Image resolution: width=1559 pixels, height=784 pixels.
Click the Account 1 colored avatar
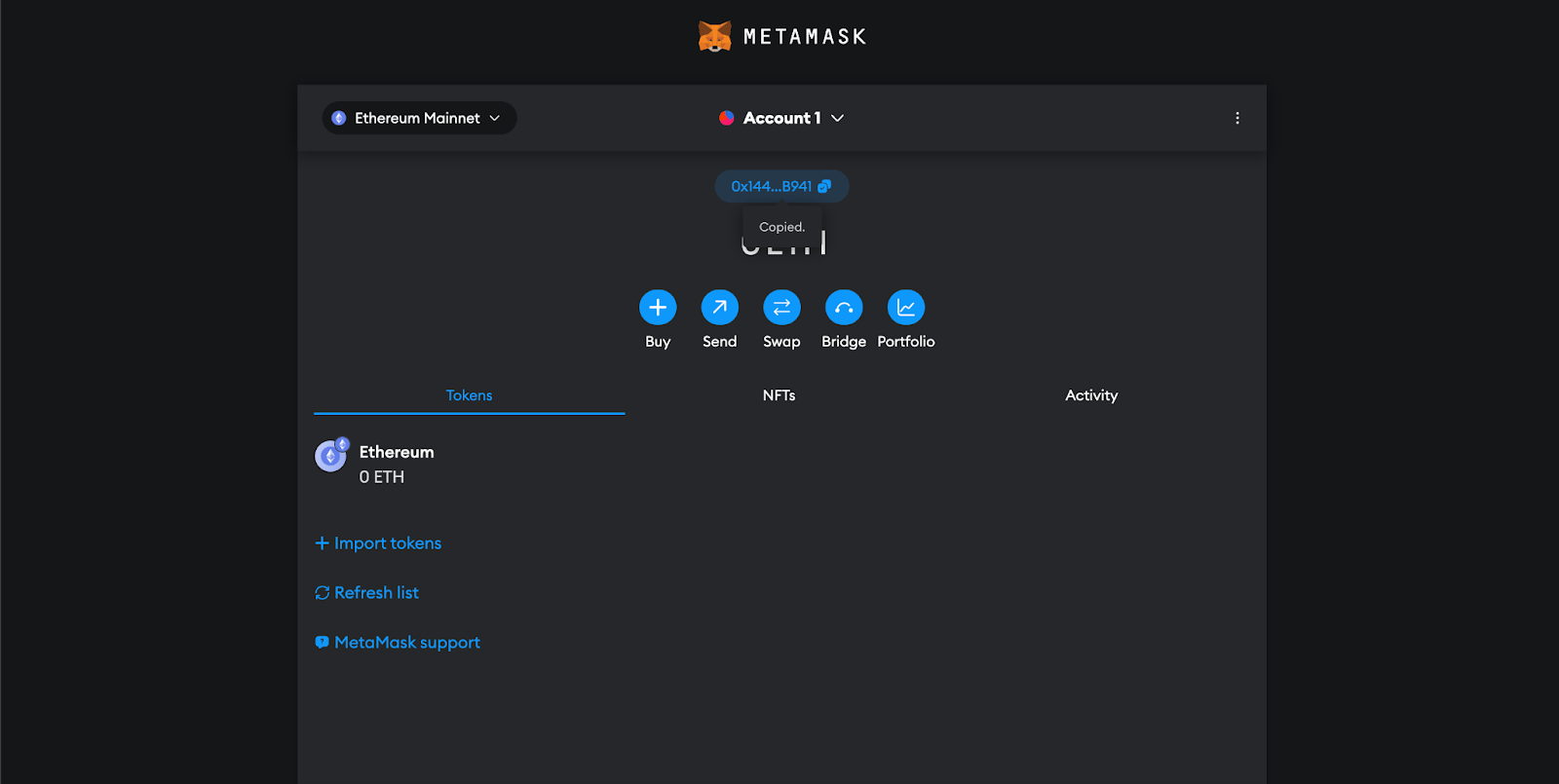(x=726, y=118)
